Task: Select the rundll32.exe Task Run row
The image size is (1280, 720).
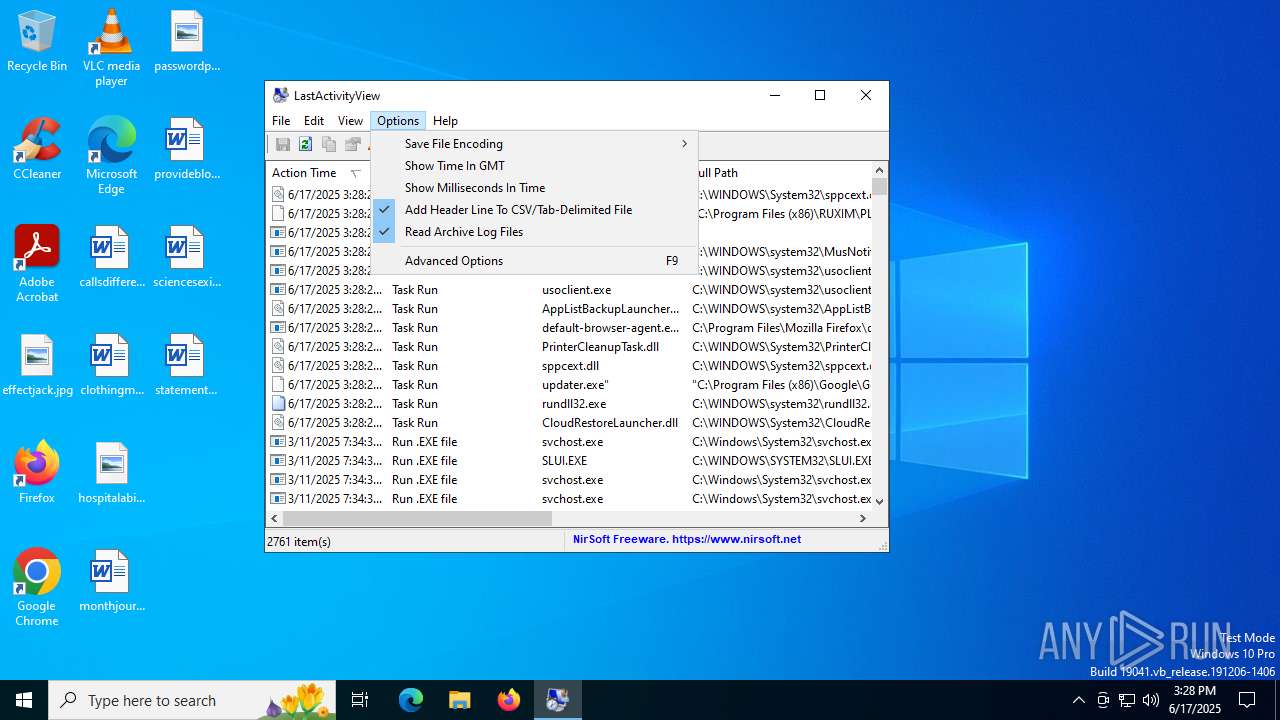Action: [x=569, y=404]
